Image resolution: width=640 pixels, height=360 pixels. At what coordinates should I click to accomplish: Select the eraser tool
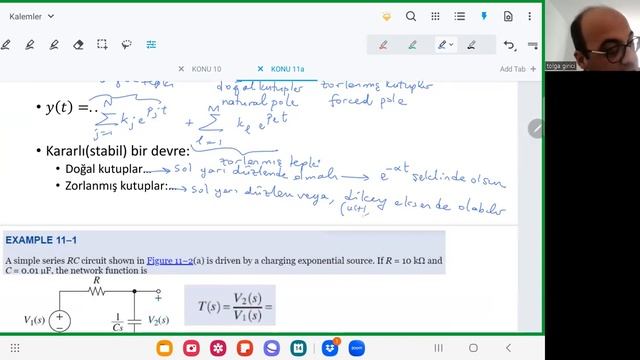78,45
